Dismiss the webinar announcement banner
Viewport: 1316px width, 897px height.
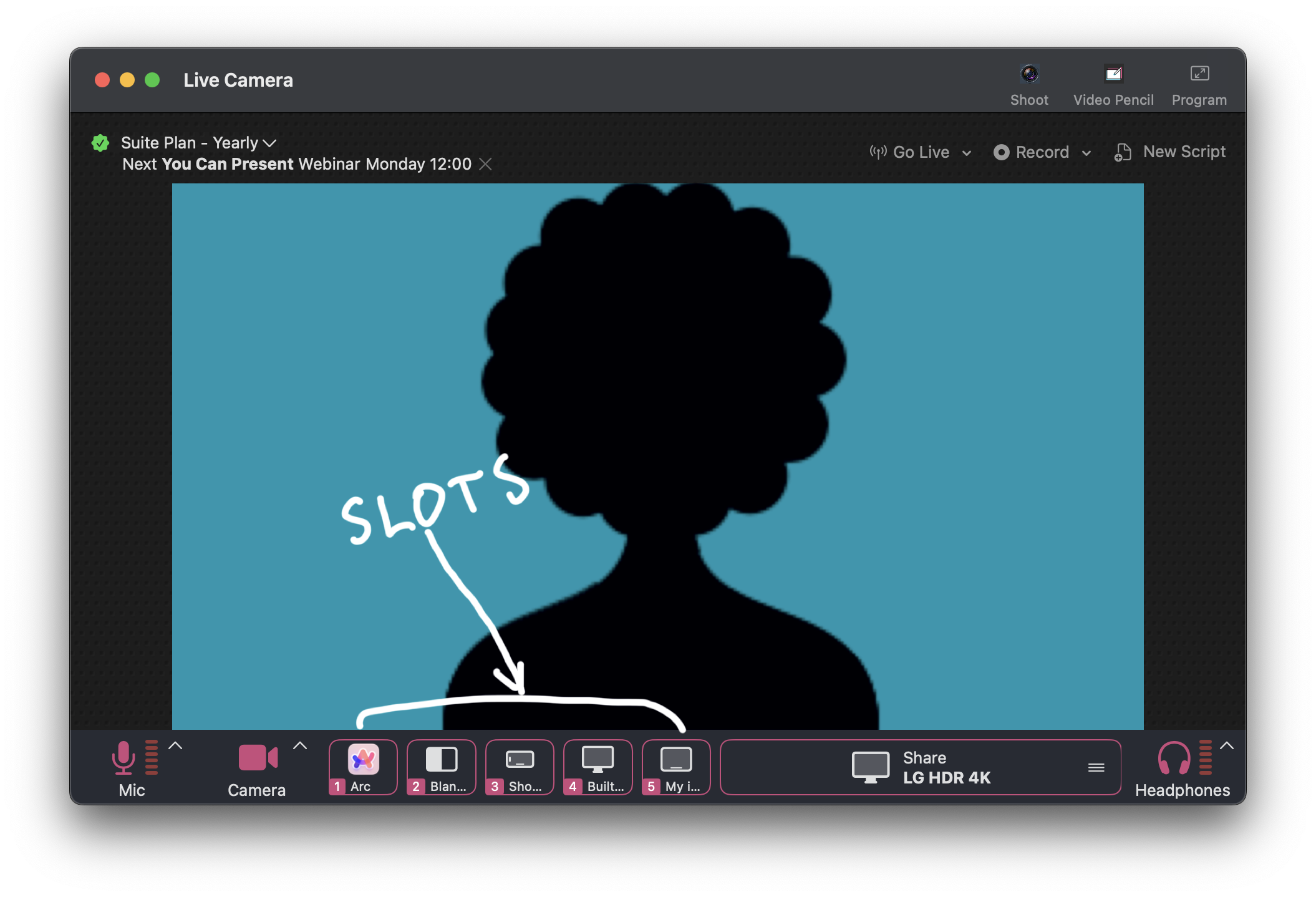[485, 164]
